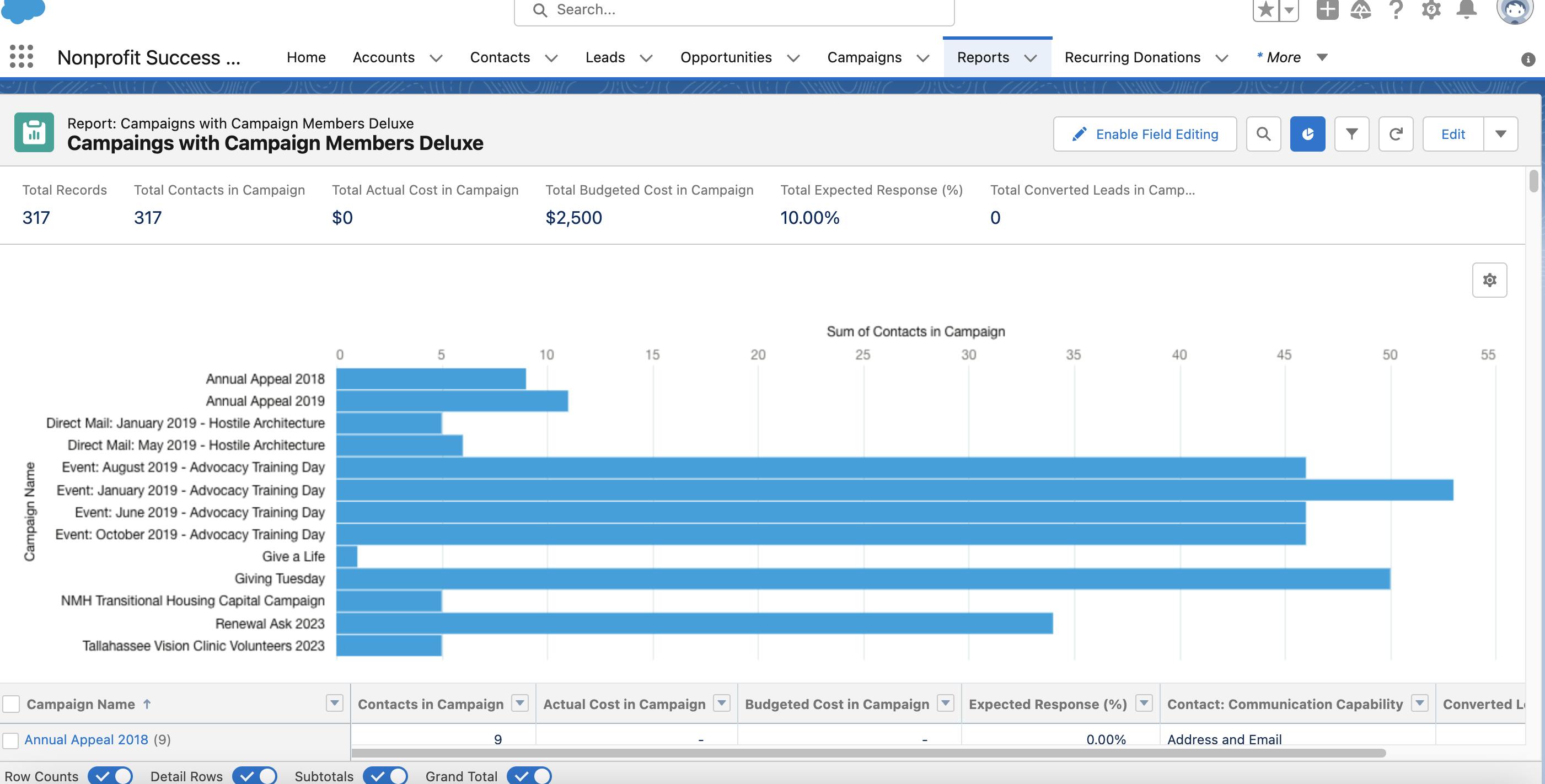1545x784 pixels.
Task: Expand the Contacts tab chevron
Action: coord(551,57)
